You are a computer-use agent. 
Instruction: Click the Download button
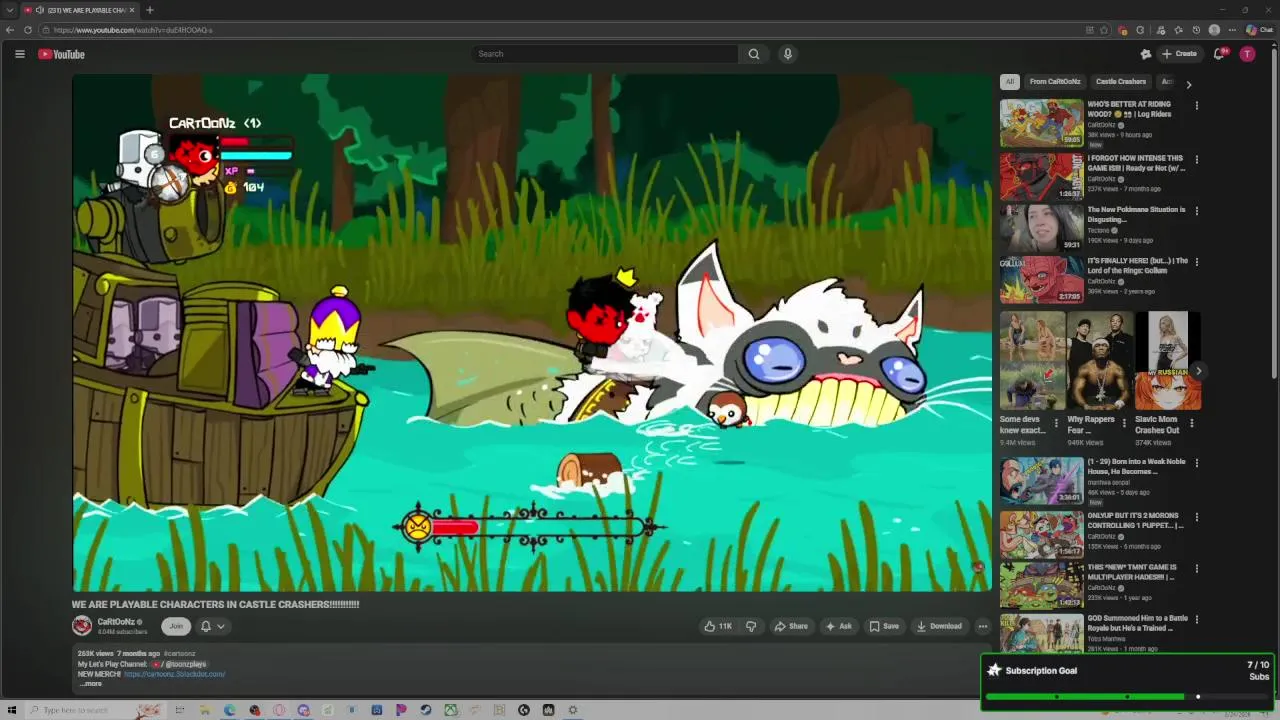pyautogui.click(x=939, y=626)
